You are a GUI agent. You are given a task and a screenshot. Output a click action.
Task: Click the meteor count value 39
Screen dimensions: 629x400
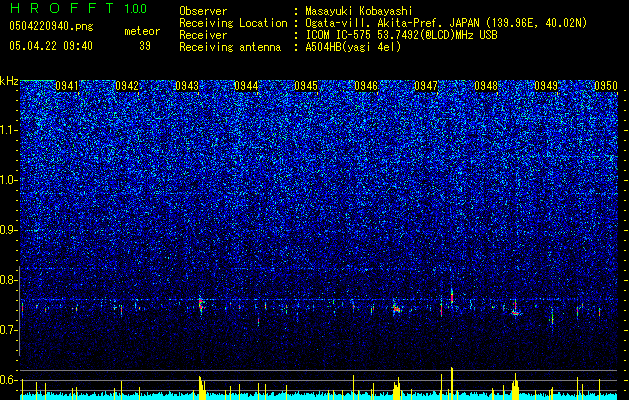(x=145, y=46)
